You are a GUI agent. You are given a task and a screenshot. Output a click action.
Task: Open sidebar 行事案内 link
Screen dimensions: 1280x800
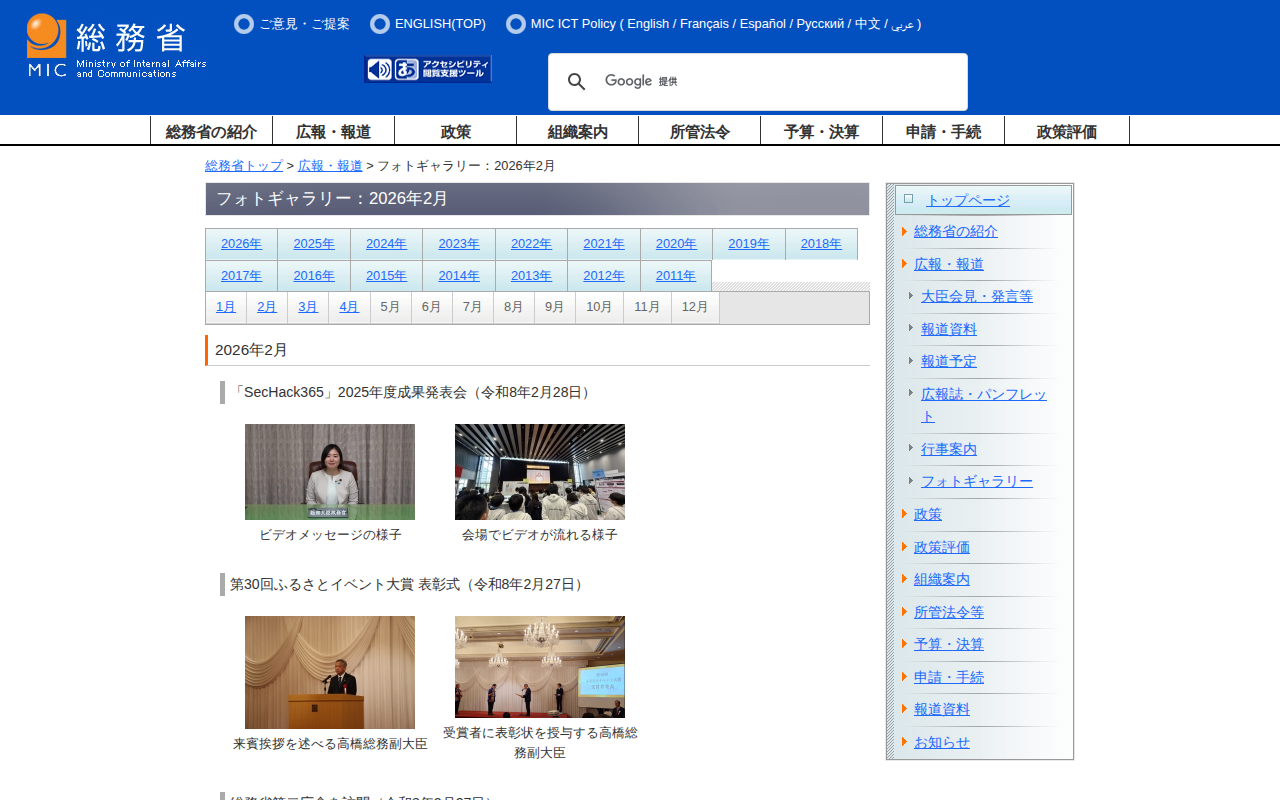point(949,450)
